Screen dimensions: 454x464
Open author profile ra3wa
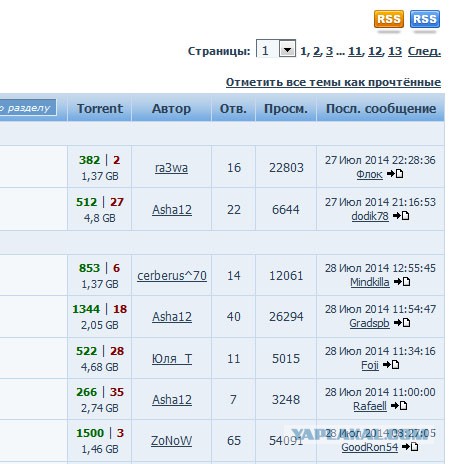(x=171, y=168)
